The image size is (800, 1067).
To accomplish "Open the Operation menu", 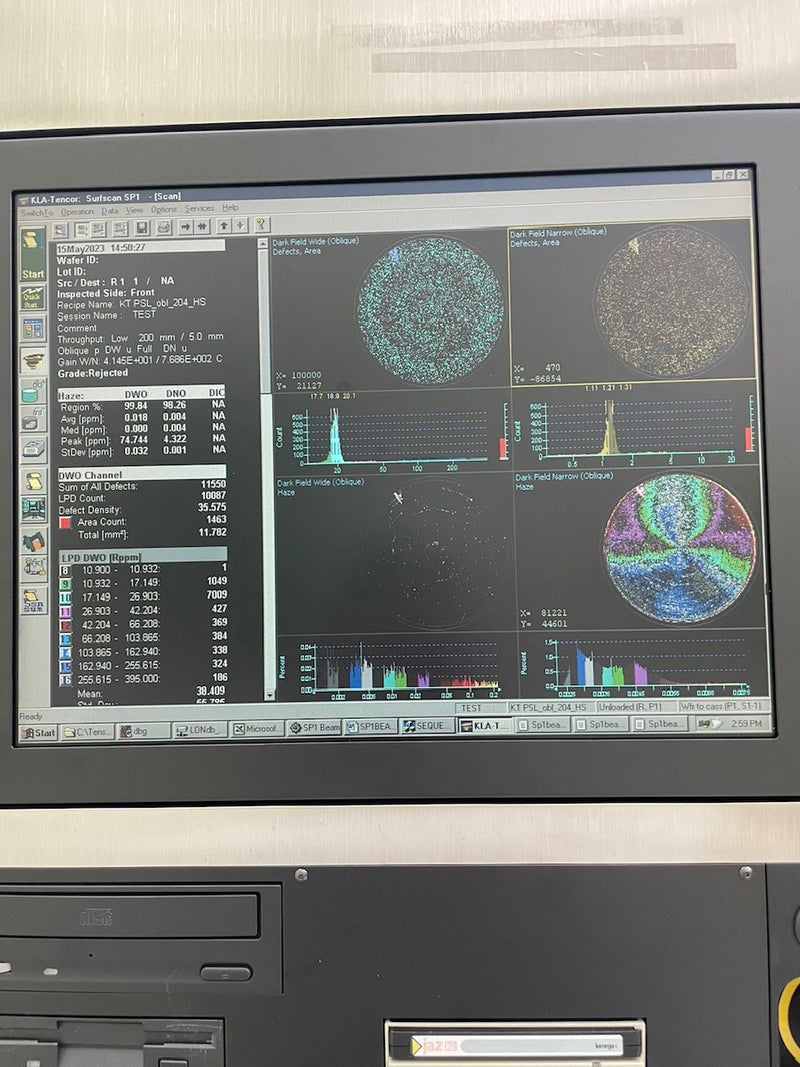I will (x=77, y=212).
